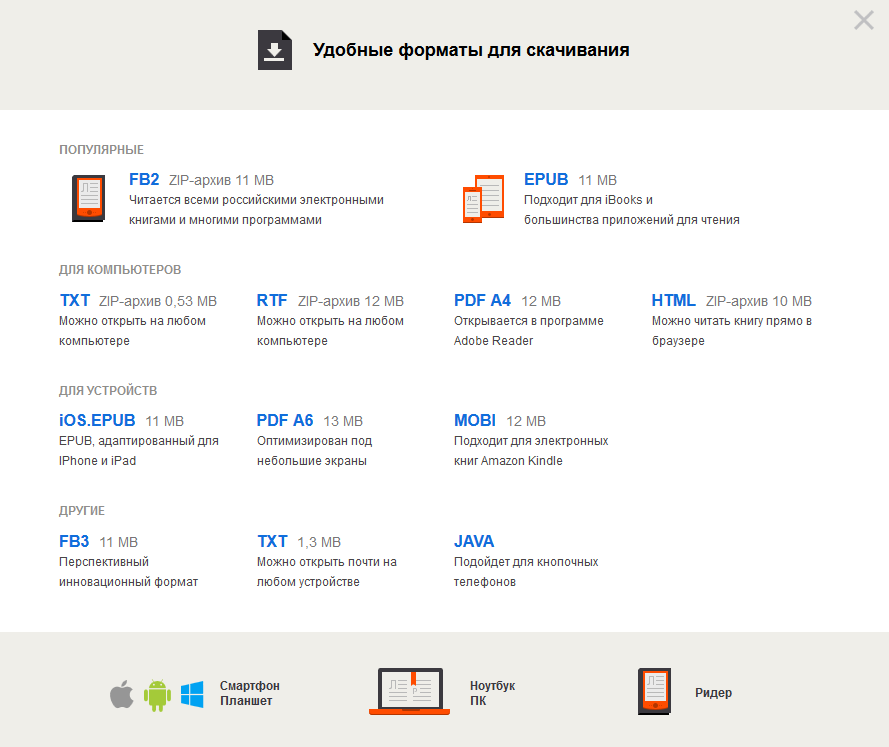Click the ДЛЯ УСТРОЙСТВ section heading
Screen dimensions: 889x747
(108, 391)
